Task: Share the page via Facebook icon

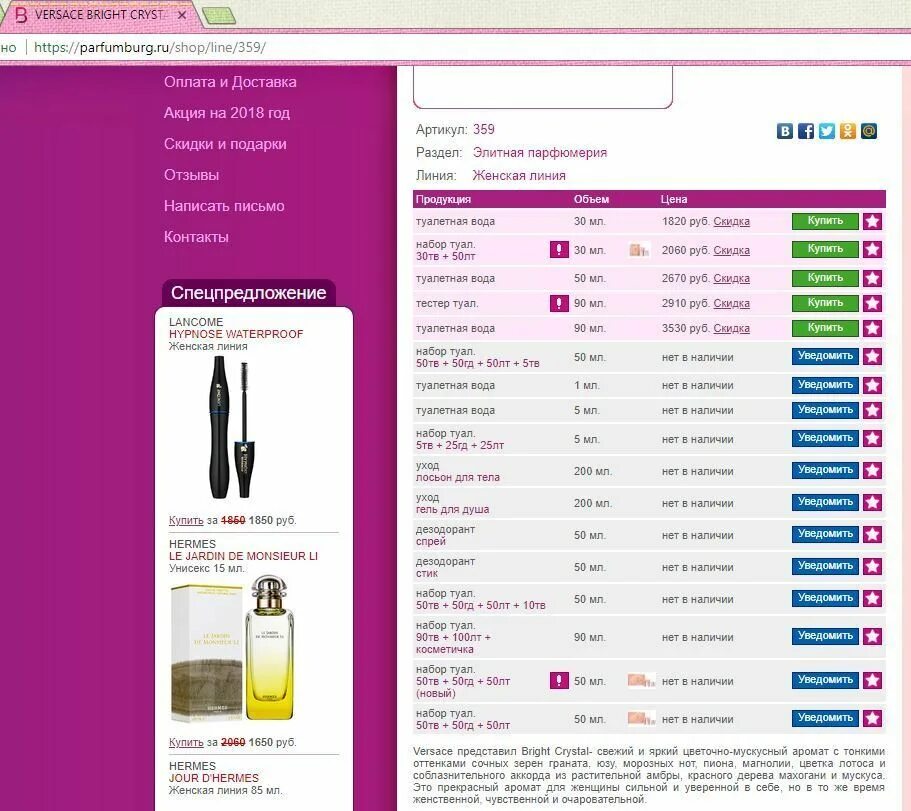Action: click(805, 131)
